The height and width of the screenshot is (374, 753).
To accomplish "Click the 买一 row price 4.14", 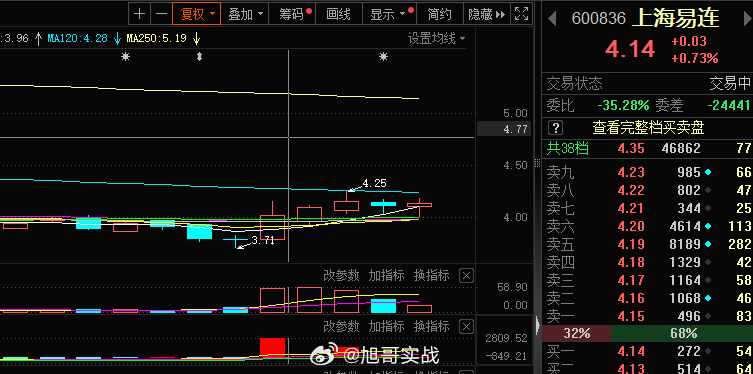I will [631, 352].
